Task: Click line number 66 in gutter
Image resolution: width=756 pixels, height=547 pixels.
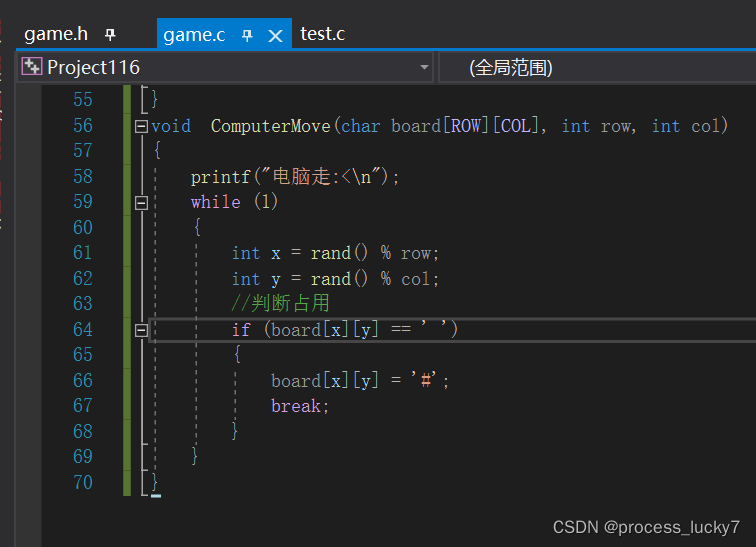Action: click(82, 381)
